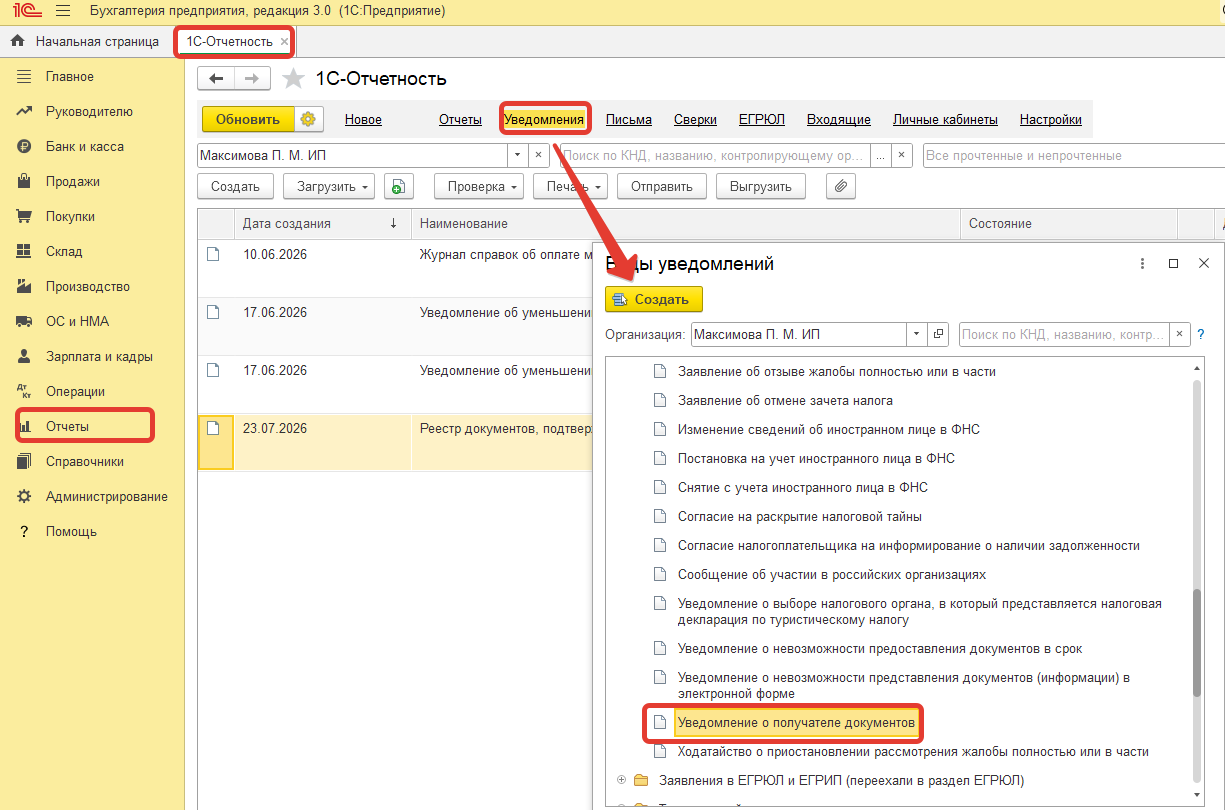Click the green document icon after Загрузить
This screenshot has width=1225, height=810.
[x=399, y=187]
